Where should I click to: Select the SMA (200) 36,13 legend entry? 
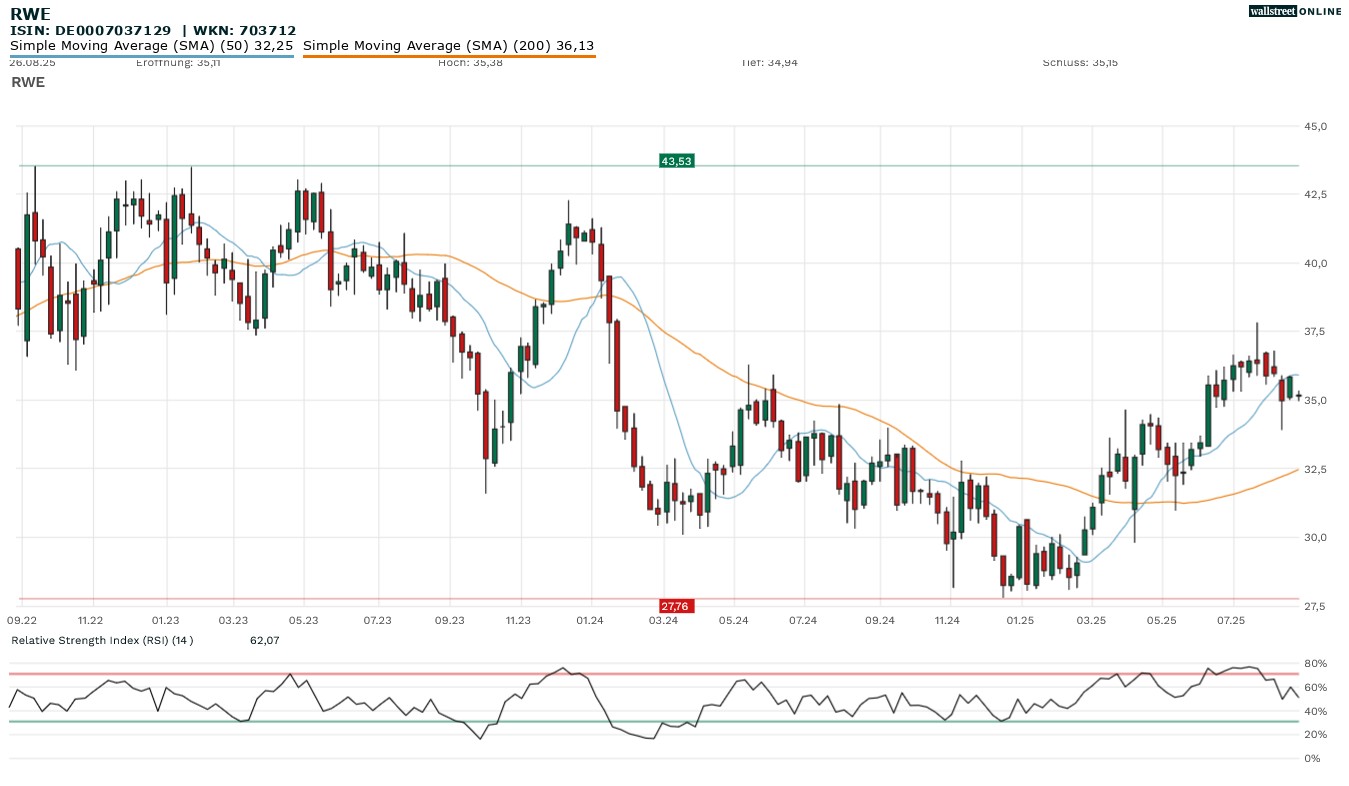click(449, 46)
